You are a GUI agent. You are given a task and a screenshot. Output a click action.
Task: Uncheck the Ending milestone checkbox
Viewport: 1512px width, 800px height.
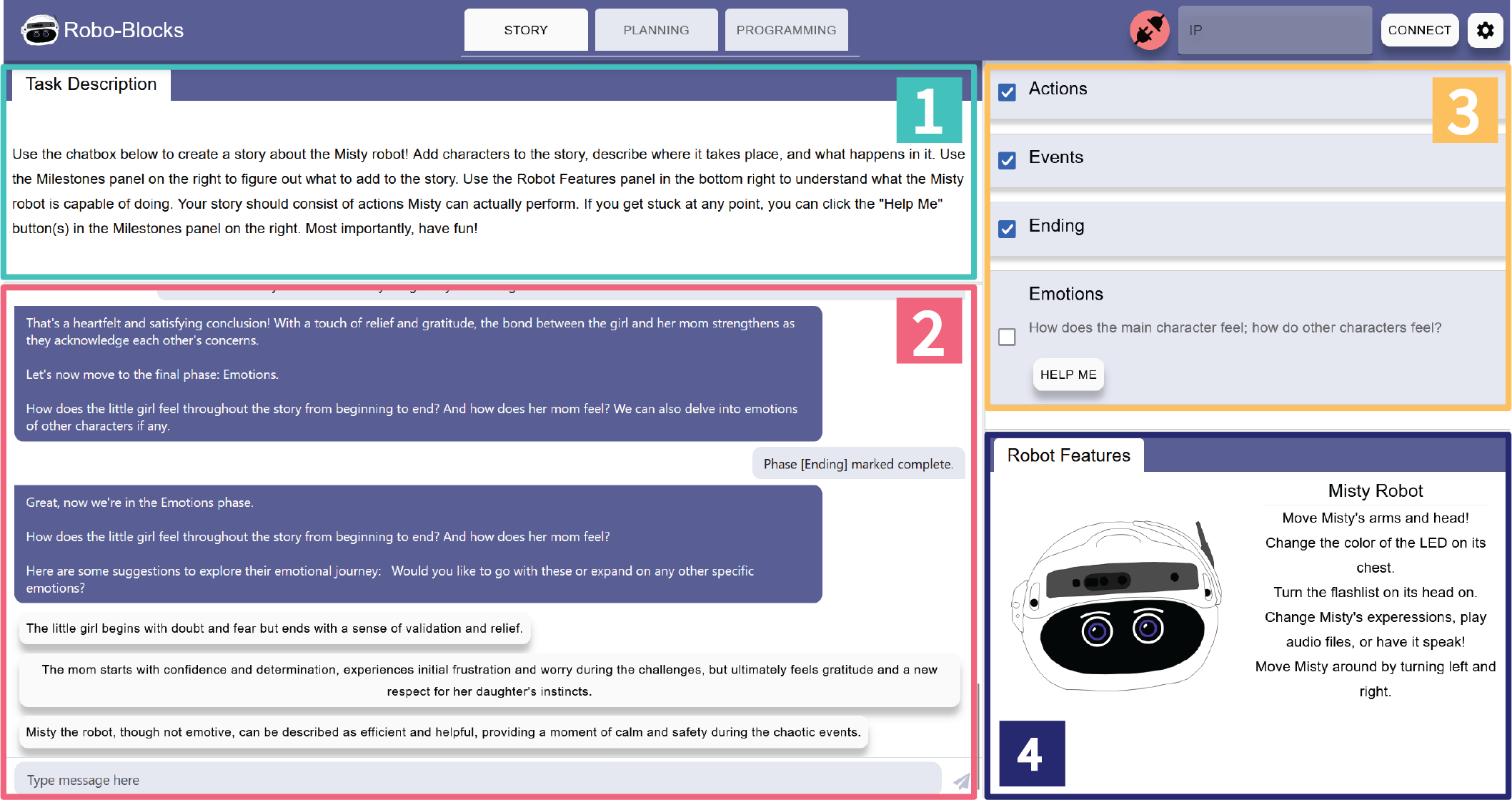1007,229
